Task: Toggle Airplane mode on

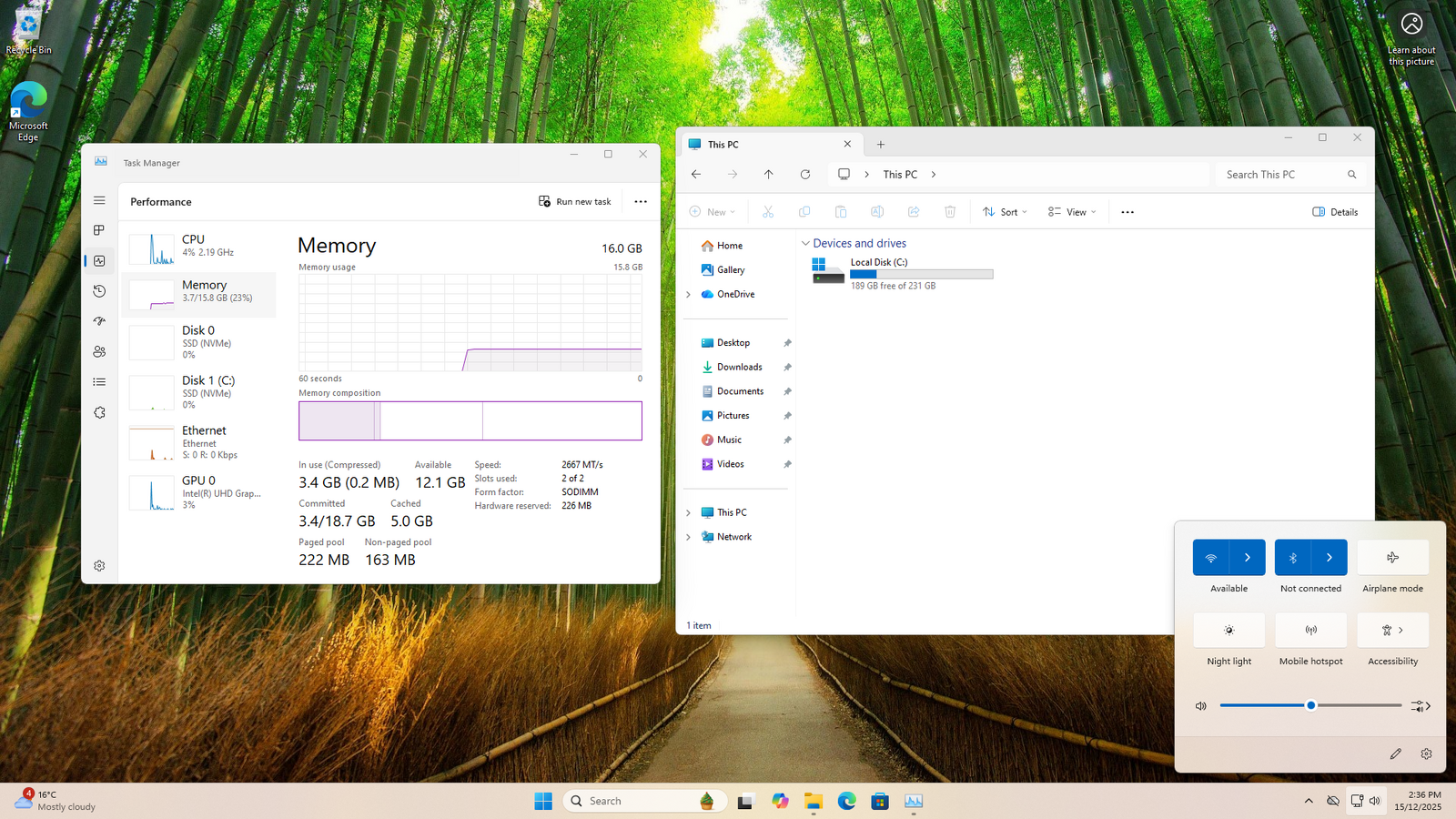Action: pos(1392,558)
